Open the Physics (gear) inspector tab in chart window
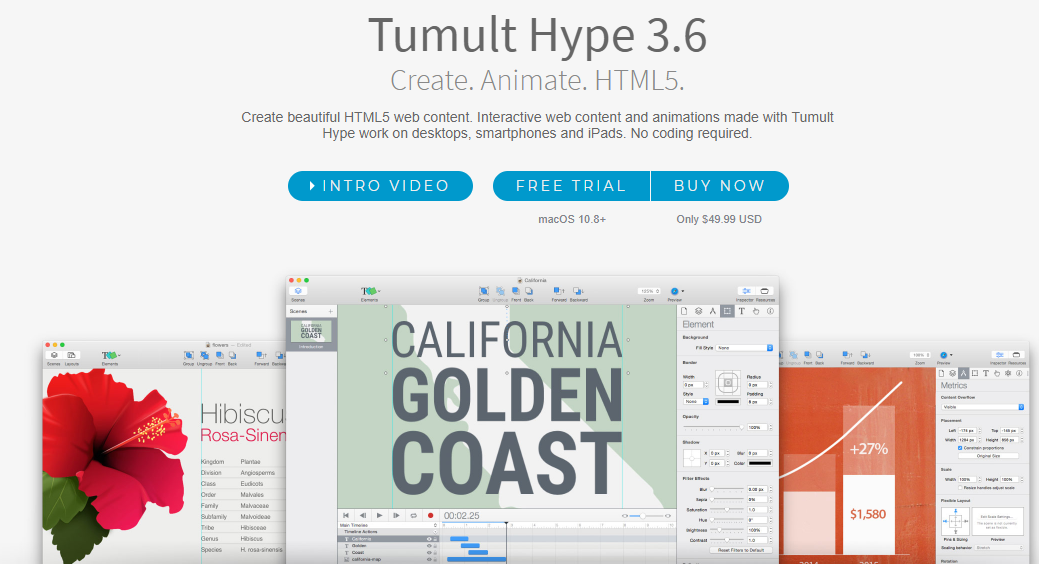This screenshot has height=564, width=1039. tap(1008, 373)
